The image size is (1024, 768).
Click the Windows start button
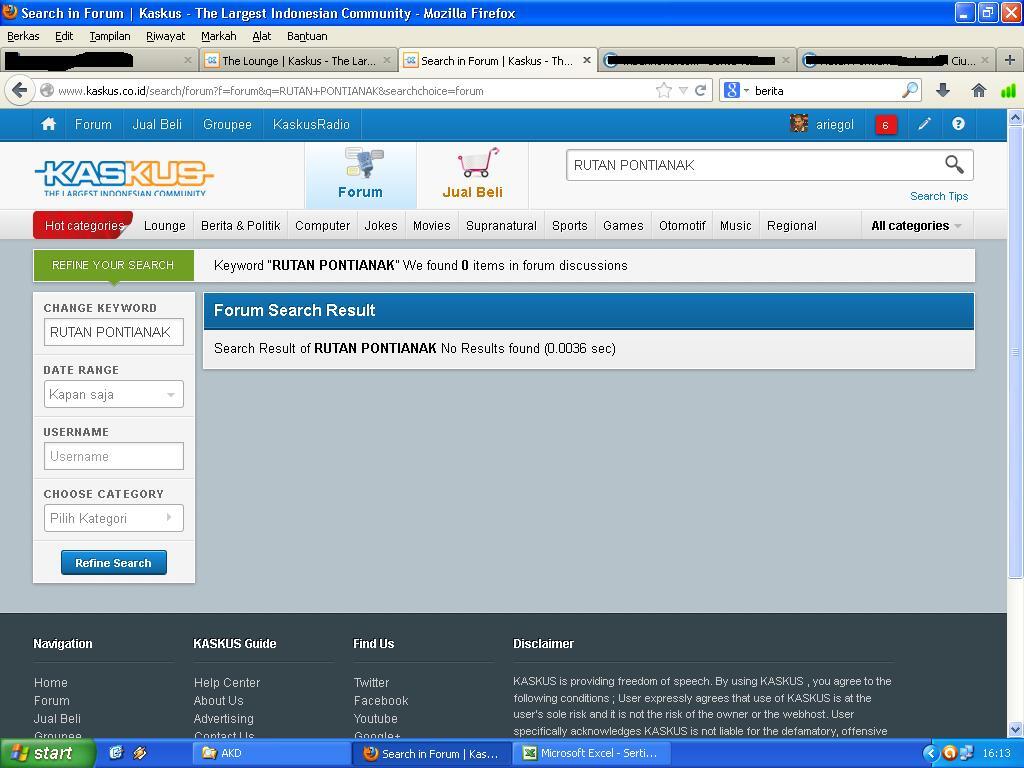tap(47, 753)
